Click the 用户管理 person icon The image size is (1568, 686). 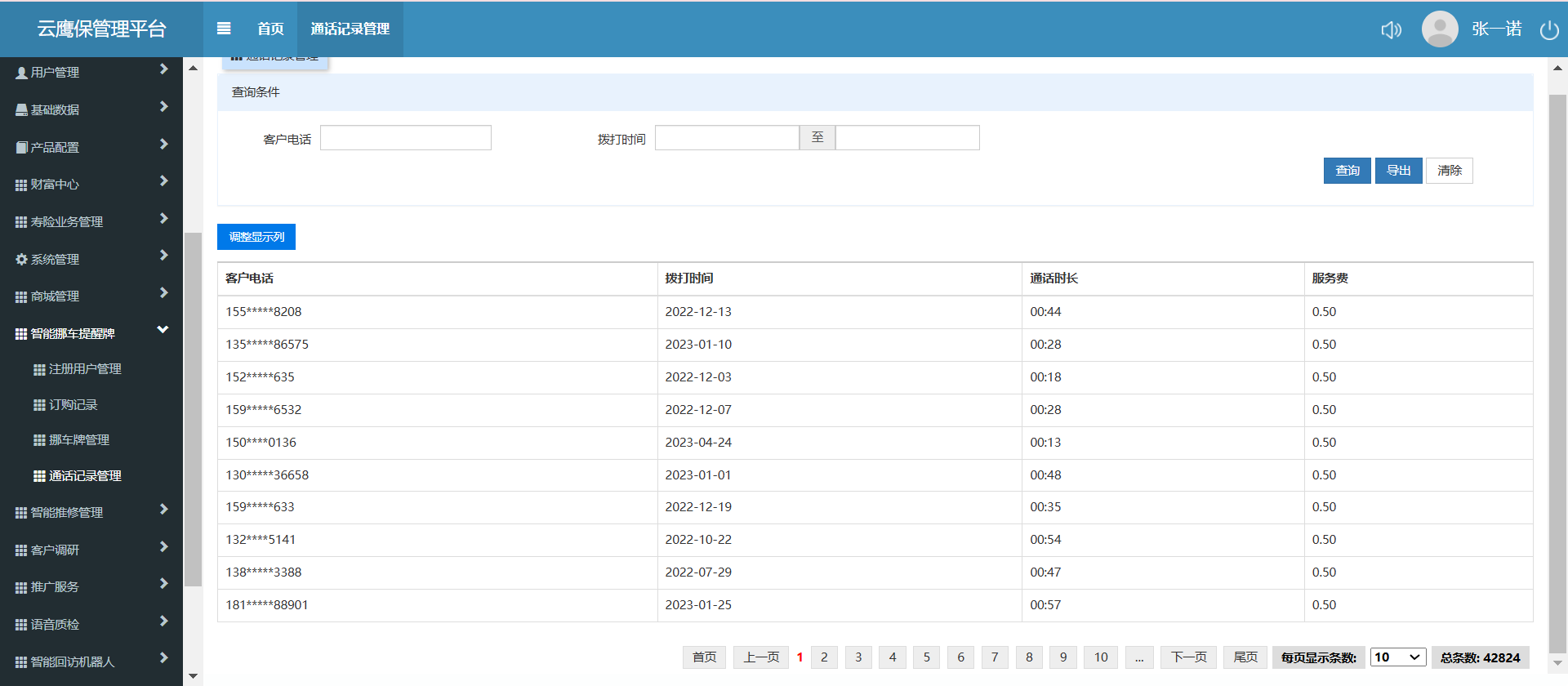(x=21, y=73)
